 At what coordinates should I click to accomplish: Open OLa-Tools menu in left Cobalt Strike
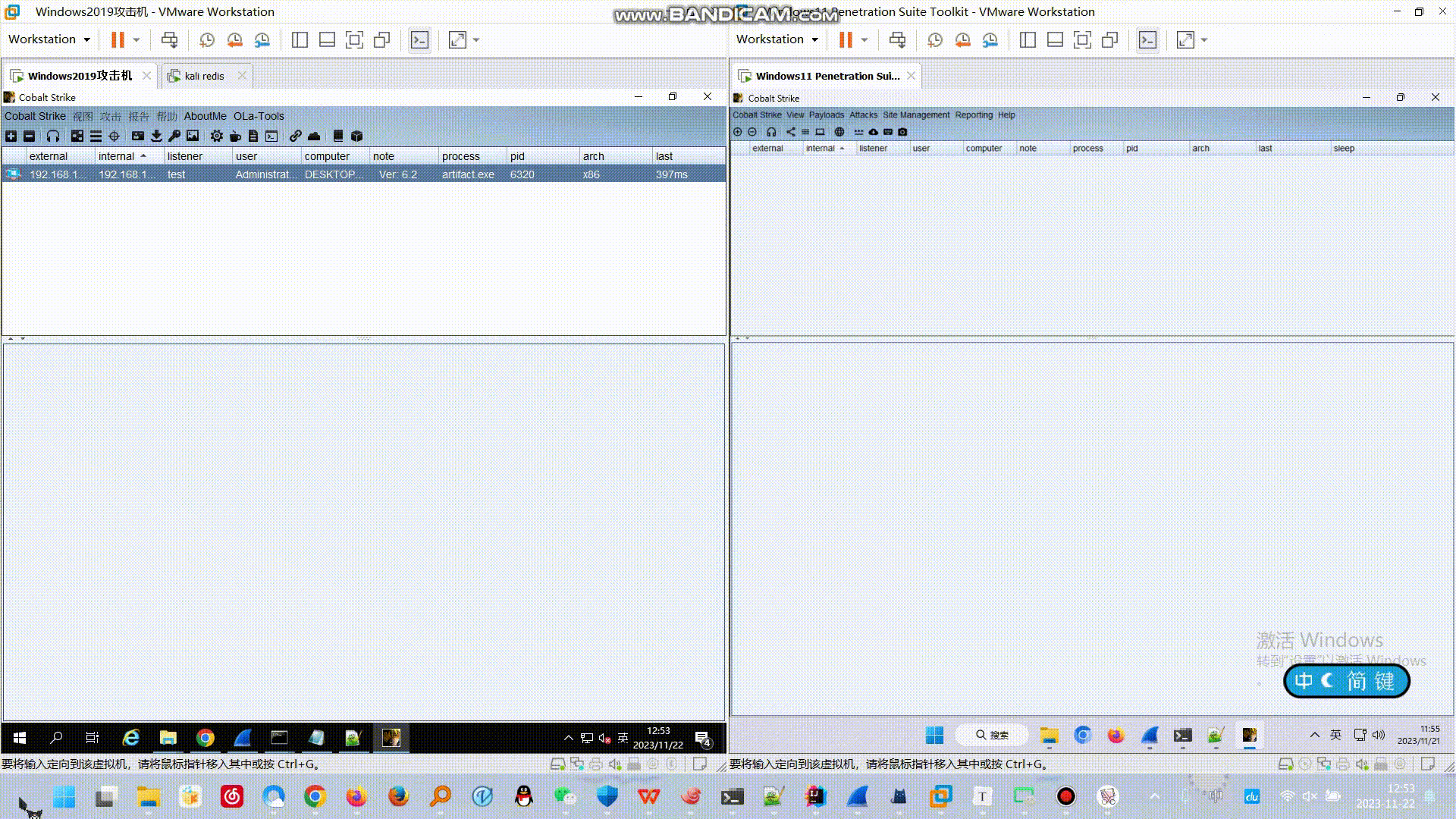(x=259, y=116)
